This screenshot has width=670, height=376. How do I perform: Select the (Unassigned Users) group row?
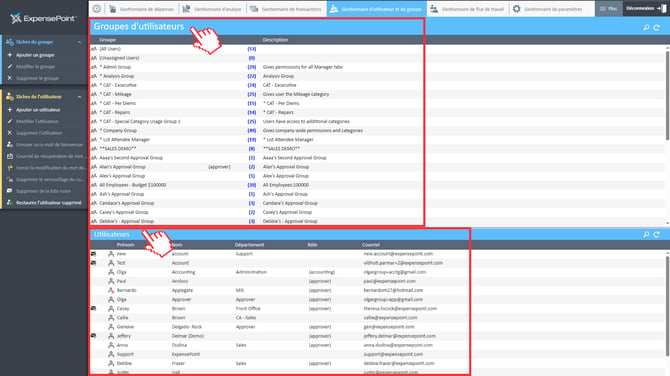tap(377, 58)
